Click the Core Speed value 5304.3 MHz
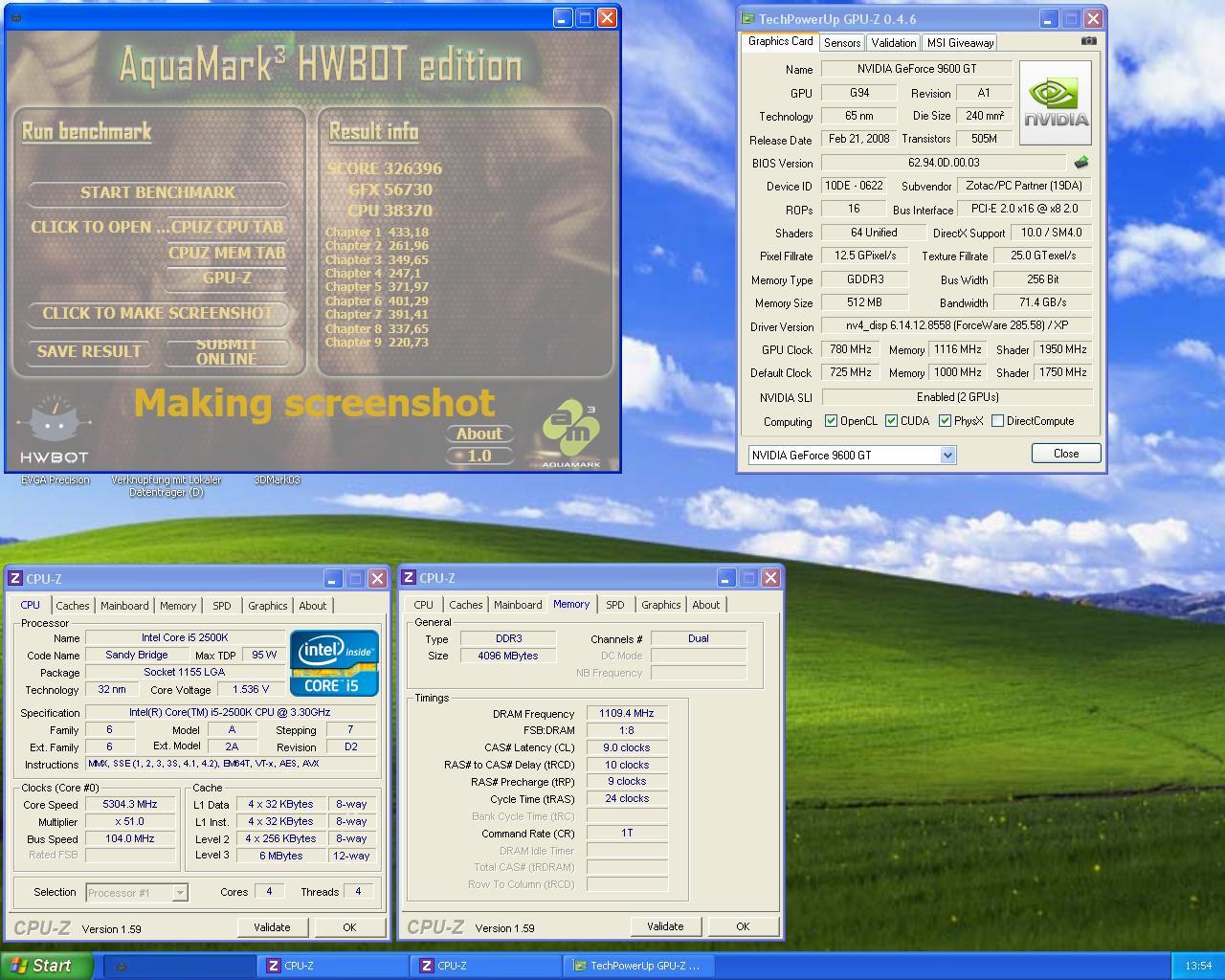The image size is (1225, 980). (x=130, y=805)
